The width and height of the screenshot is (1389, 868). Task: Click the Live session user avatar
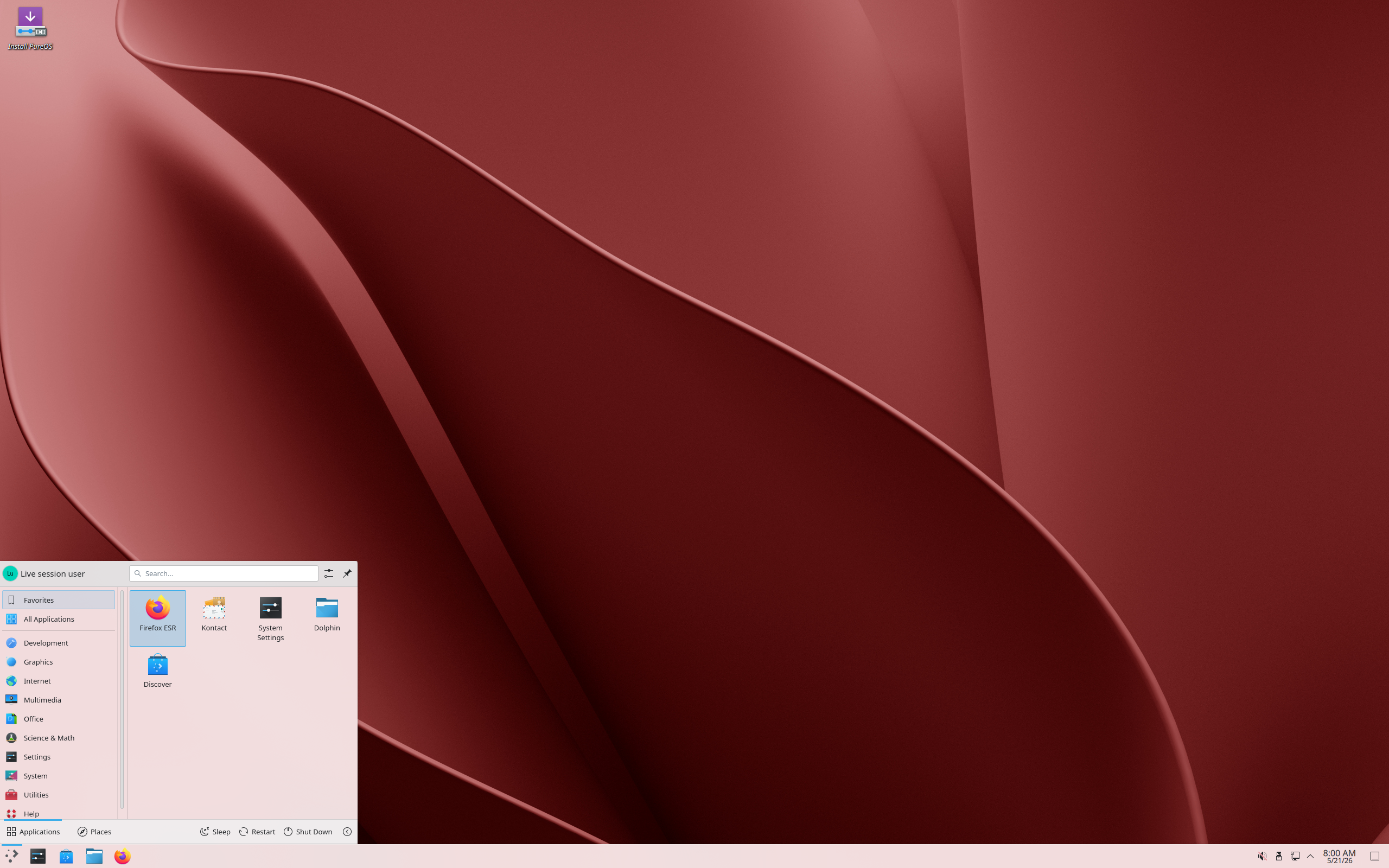(10, 573)
